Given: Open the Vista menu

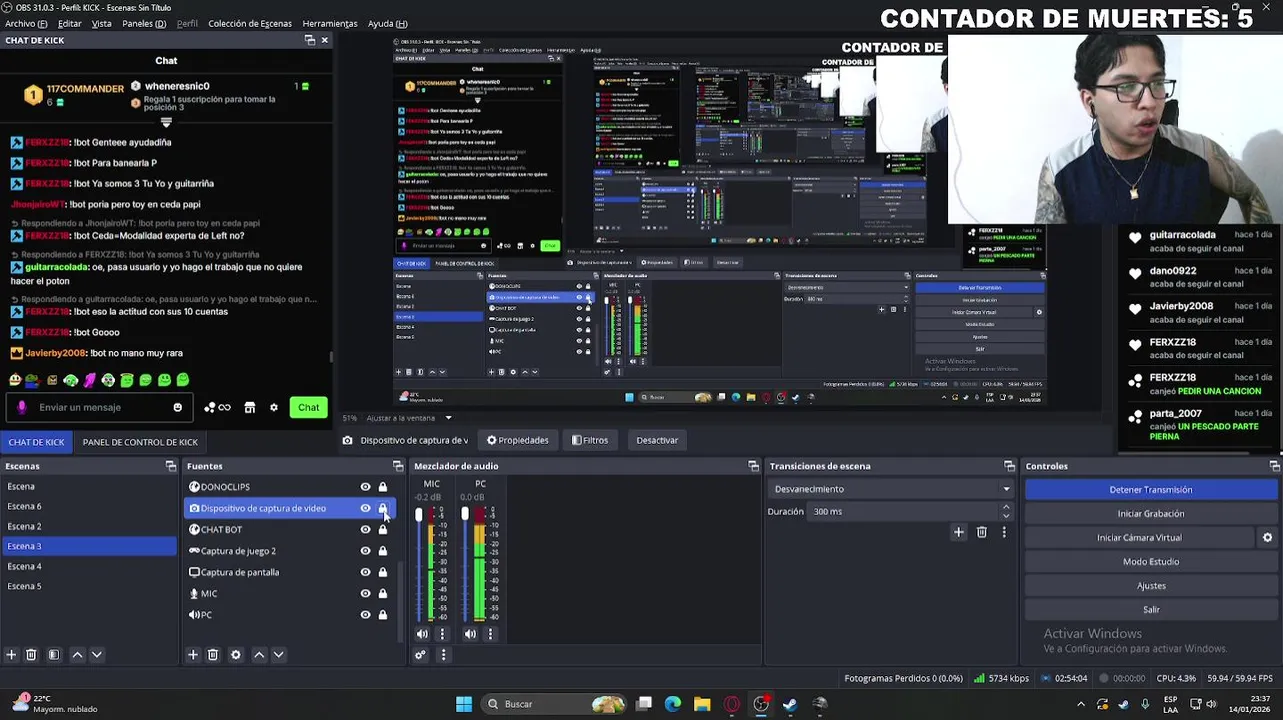Looking at the screenshot, I should [x=102, y=23].
